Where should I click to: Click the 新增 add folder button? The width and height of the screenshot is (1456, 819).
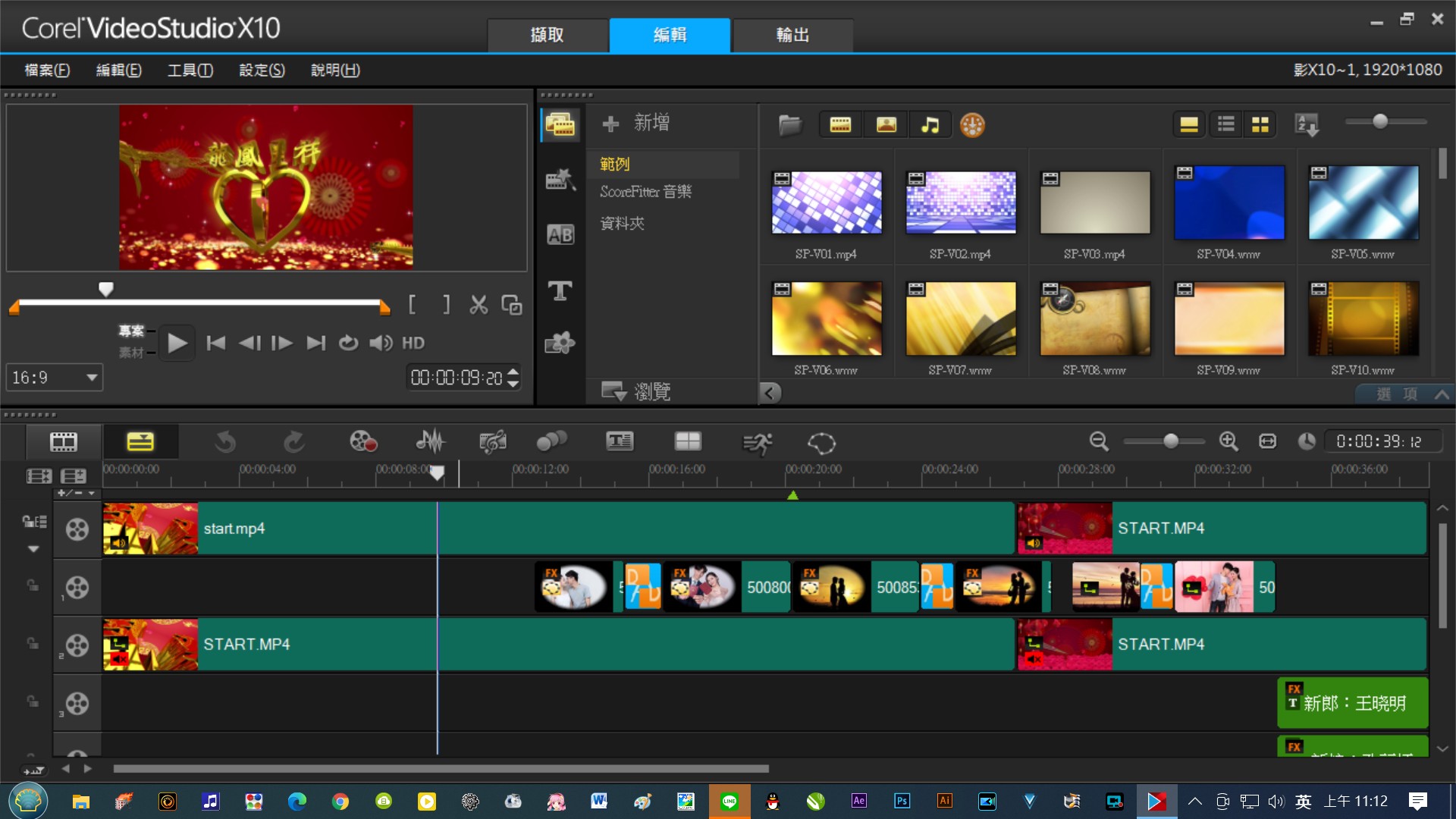click(635, 123)
